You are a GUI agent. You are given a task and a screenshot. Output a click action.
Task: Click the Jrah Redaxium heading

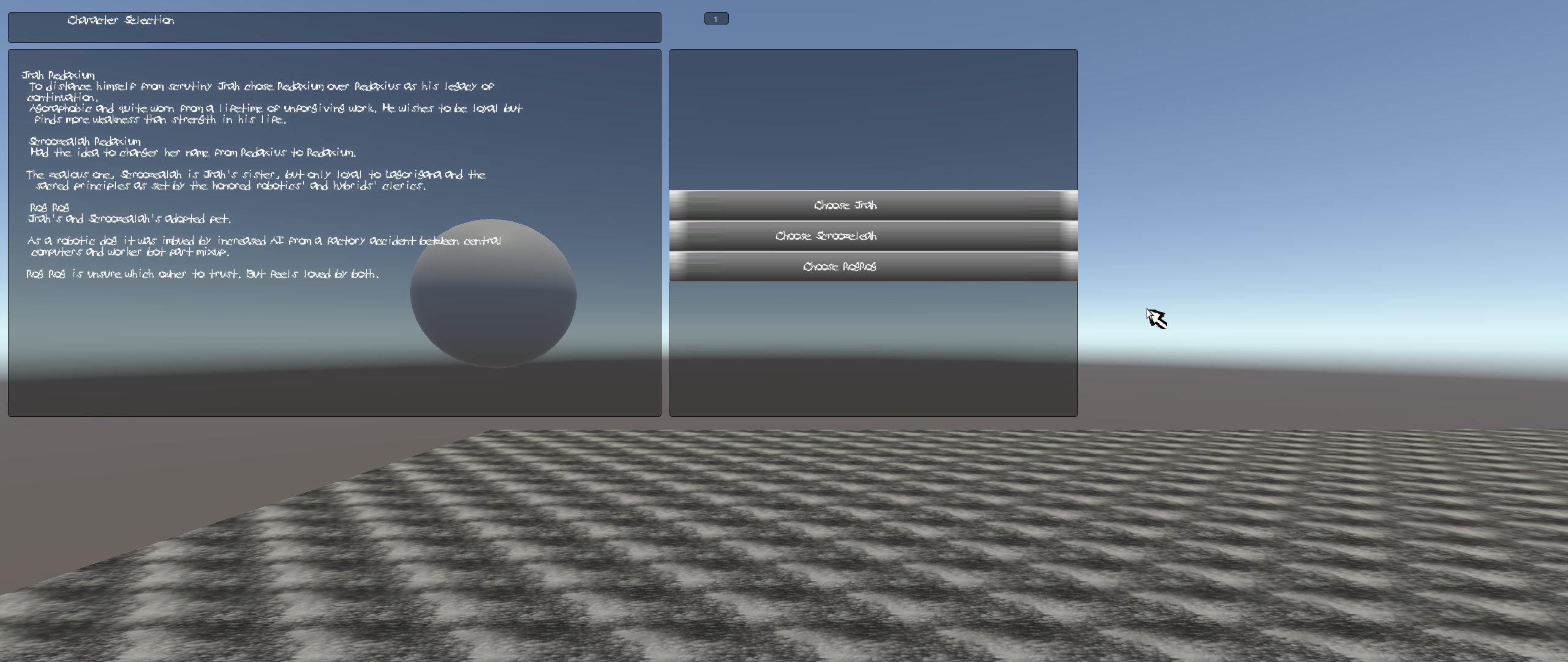pyautogui.click(x=58, y=75)
